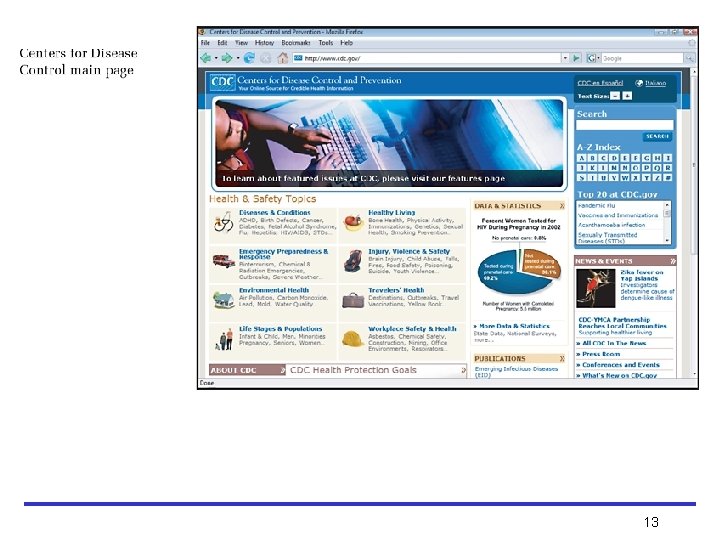Screen dimensions: 720x540
Task: Open the Help menu
Action: coord(347,43)
